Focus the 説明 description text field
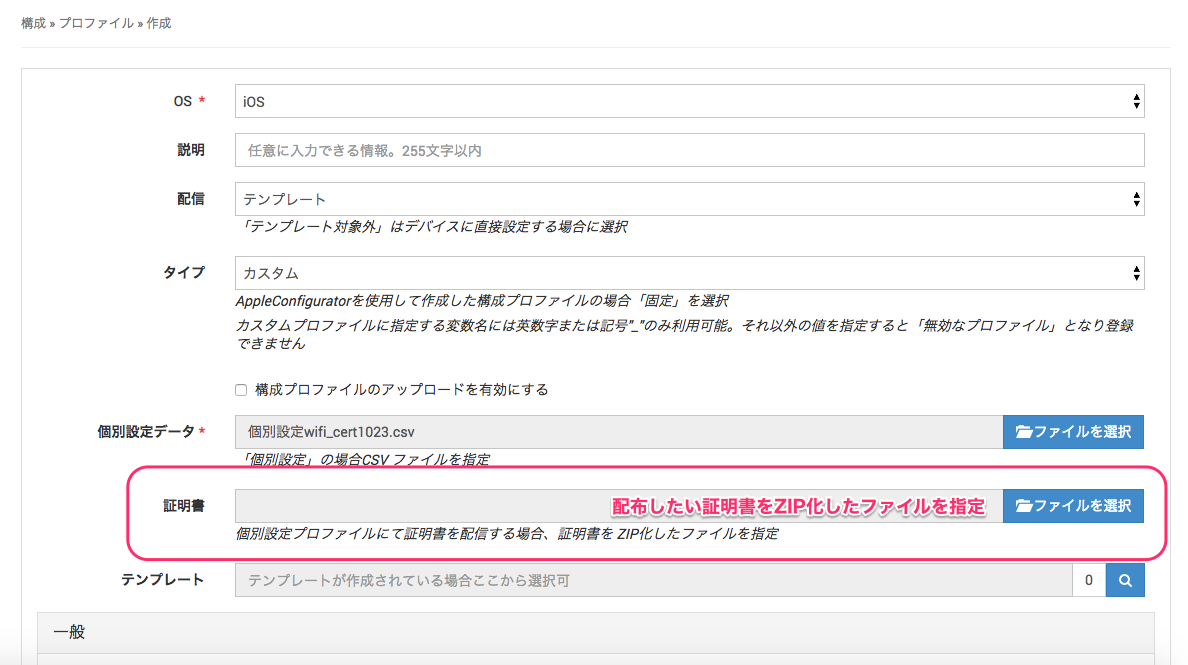1188x665 pixels. pyautogui.click(x=689, y=150)
